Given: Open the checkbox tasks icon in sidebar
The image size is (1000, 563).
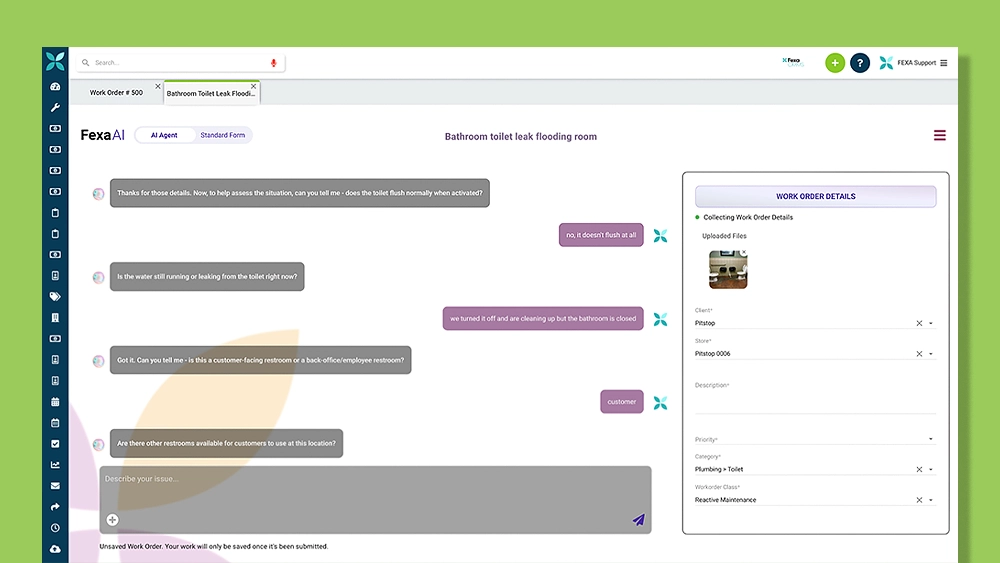Looking at the screenshot, I should [55, 444].
